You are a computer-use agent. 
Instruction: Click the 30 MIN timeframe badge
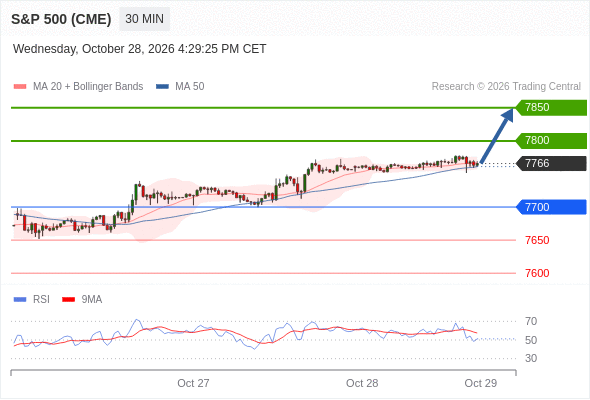144,19
